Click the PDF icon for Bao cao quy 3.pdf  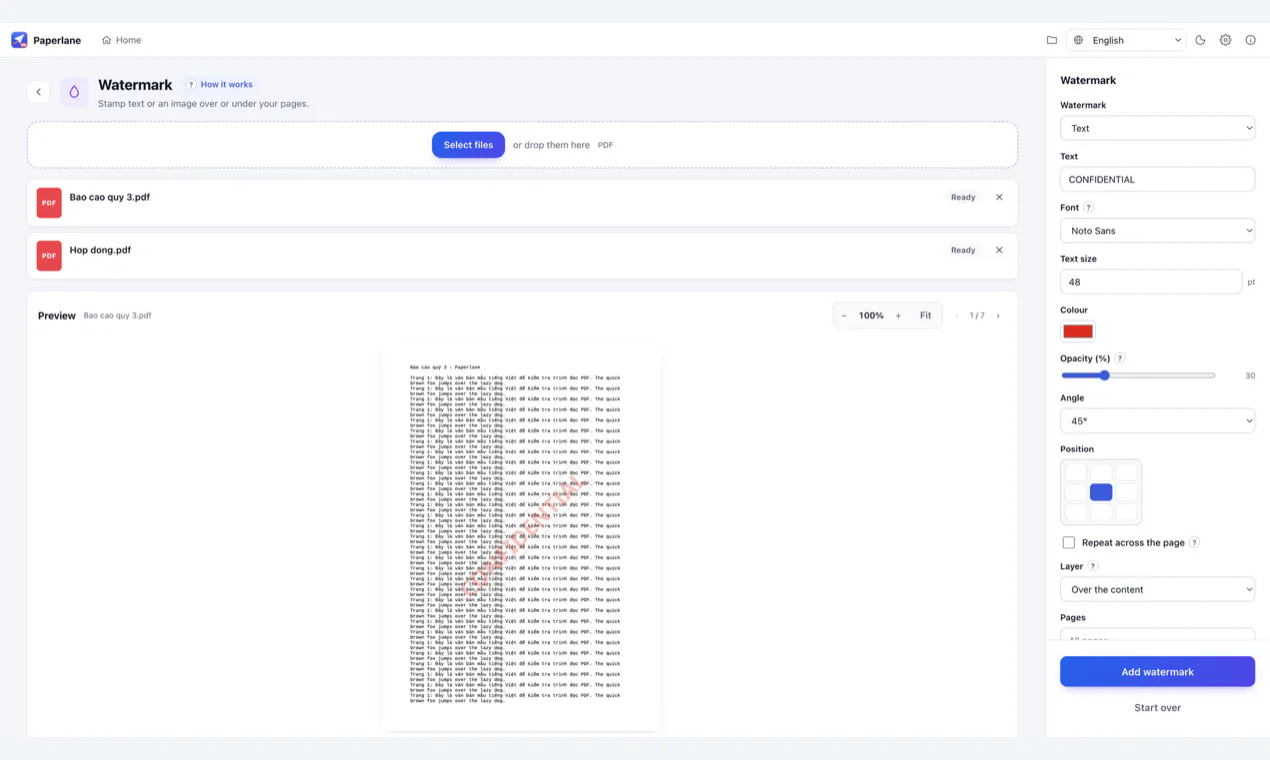tap(49, 203)
